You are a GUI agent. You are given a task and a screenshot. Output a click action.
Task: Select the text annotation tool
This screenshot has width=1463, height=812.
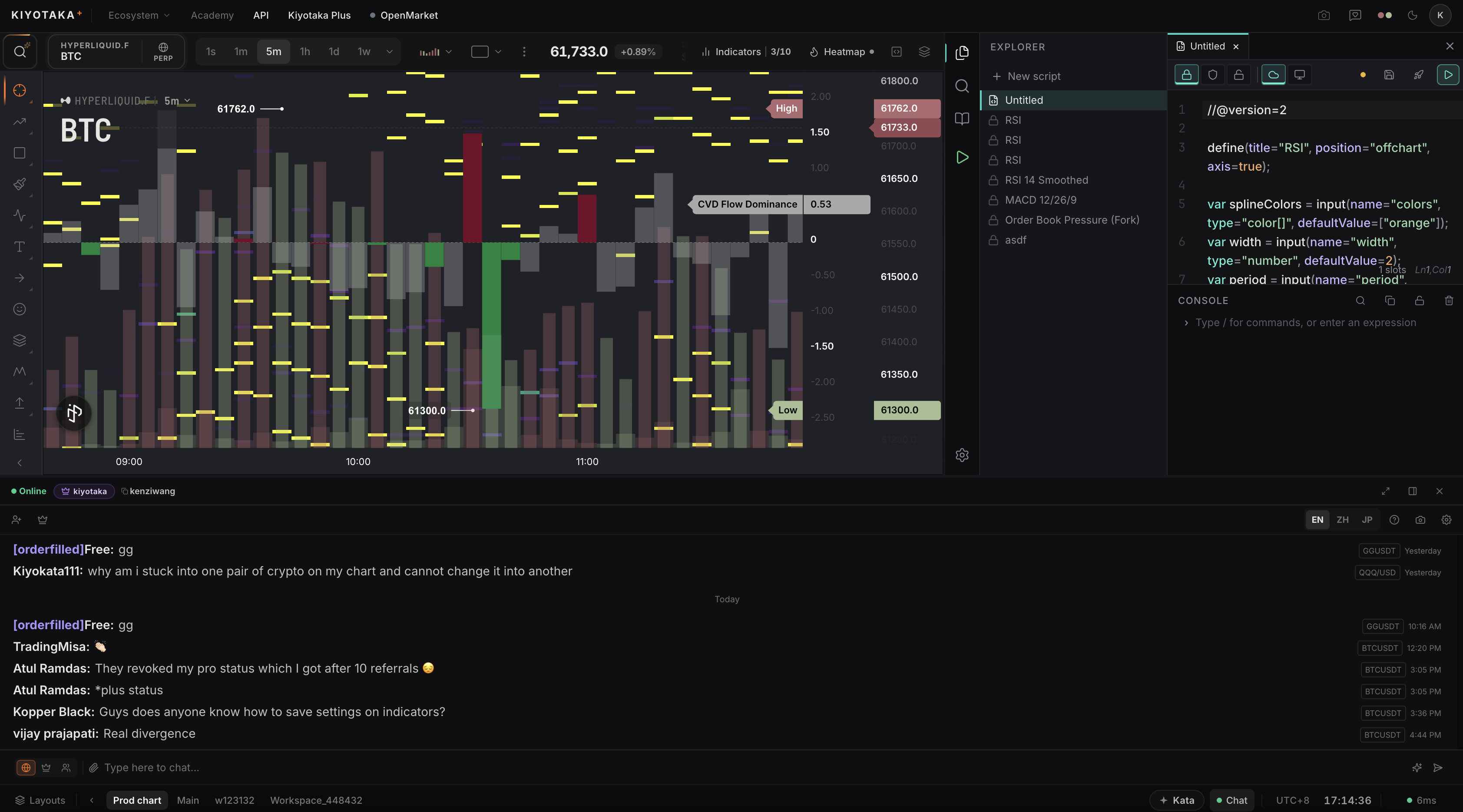click(x=19, y=247)
